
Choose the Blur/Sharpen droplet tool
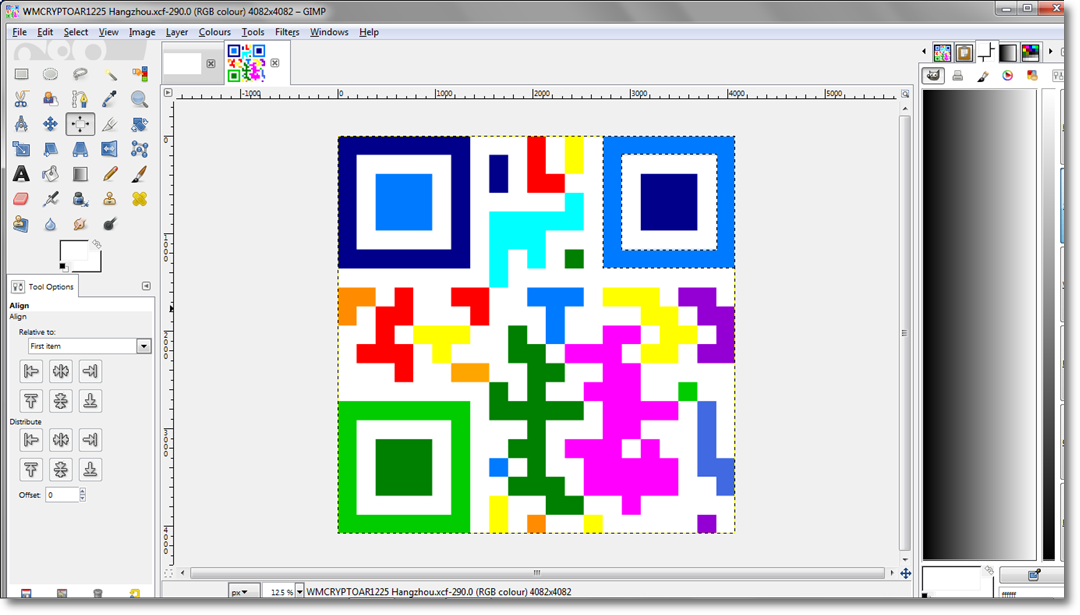(x=50, y=224)
